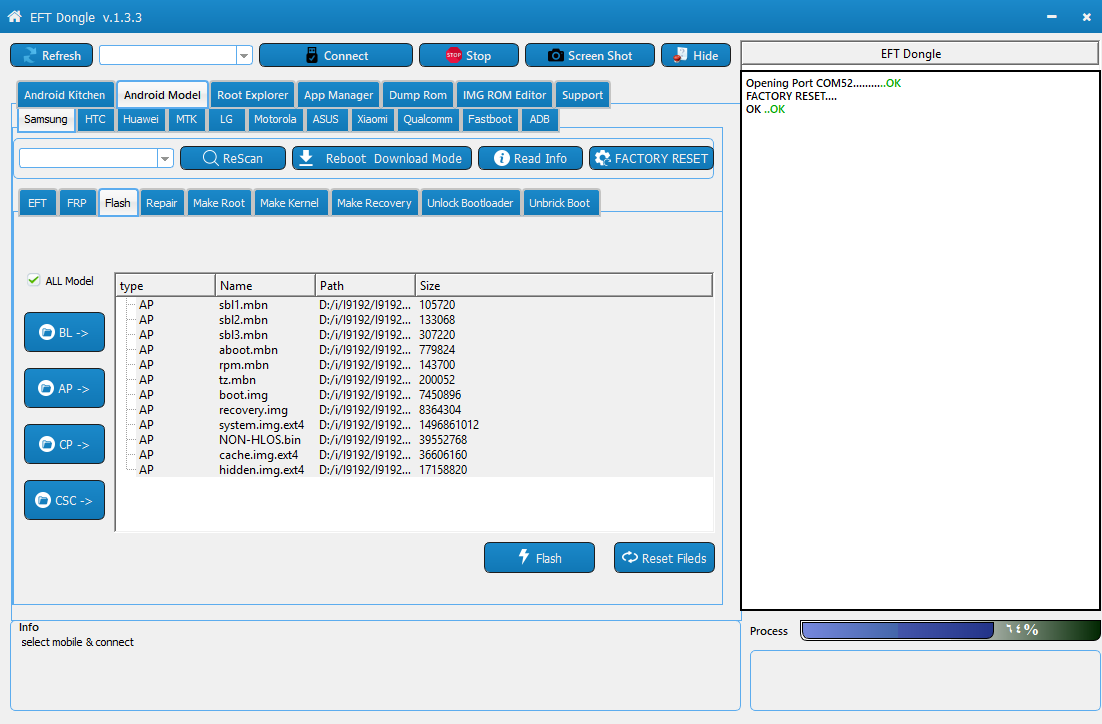The image size is (1102, 724).
Task: Click the Screen Shot button
Action: 590,56
